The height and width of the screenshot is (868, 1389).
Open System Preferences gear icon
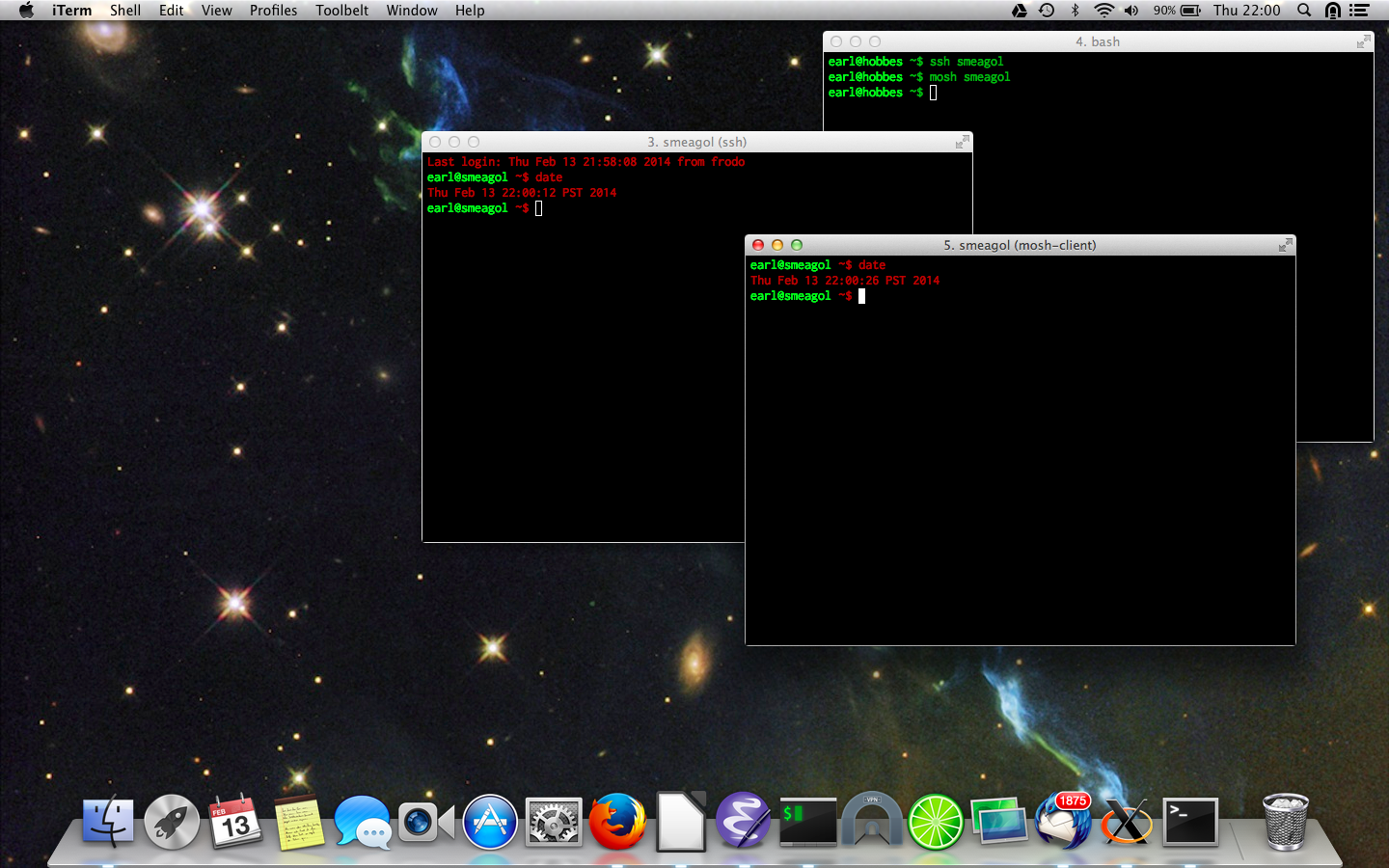pos(554,822)
